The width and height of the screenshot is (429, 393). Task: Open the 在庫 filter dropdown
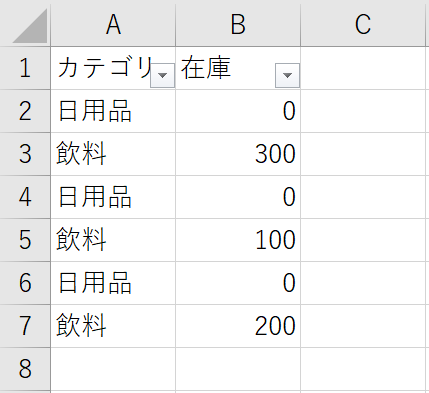[x=287, y=75]
